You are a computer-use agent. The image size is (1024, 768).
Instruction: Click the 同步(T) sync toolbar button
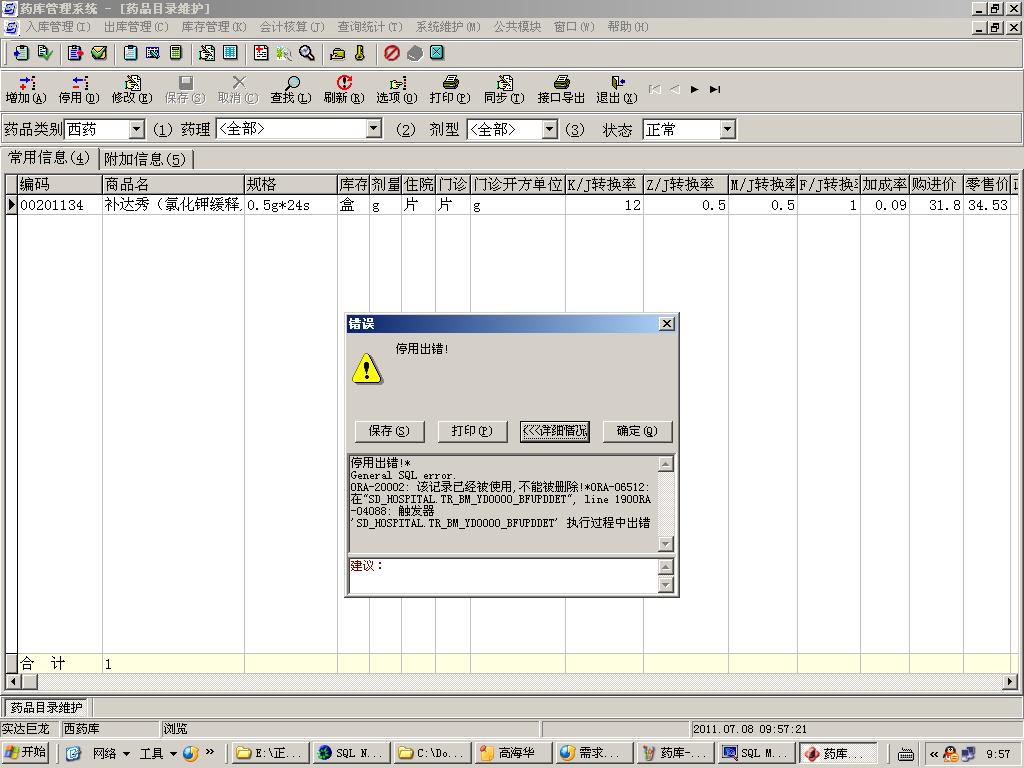click(504, 89)
